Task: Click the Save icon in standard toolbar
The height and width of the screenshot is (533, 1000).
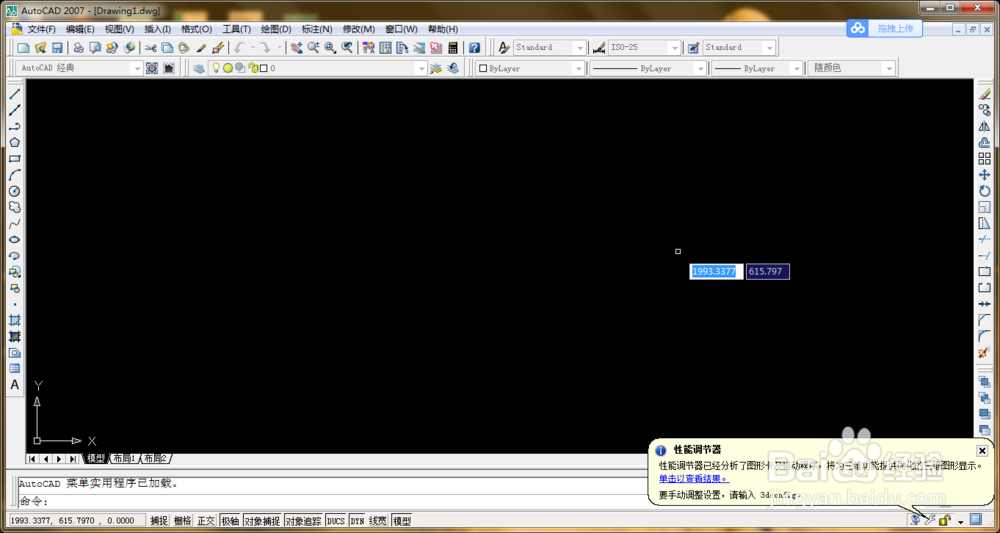Action: click(x=57, y=47)
